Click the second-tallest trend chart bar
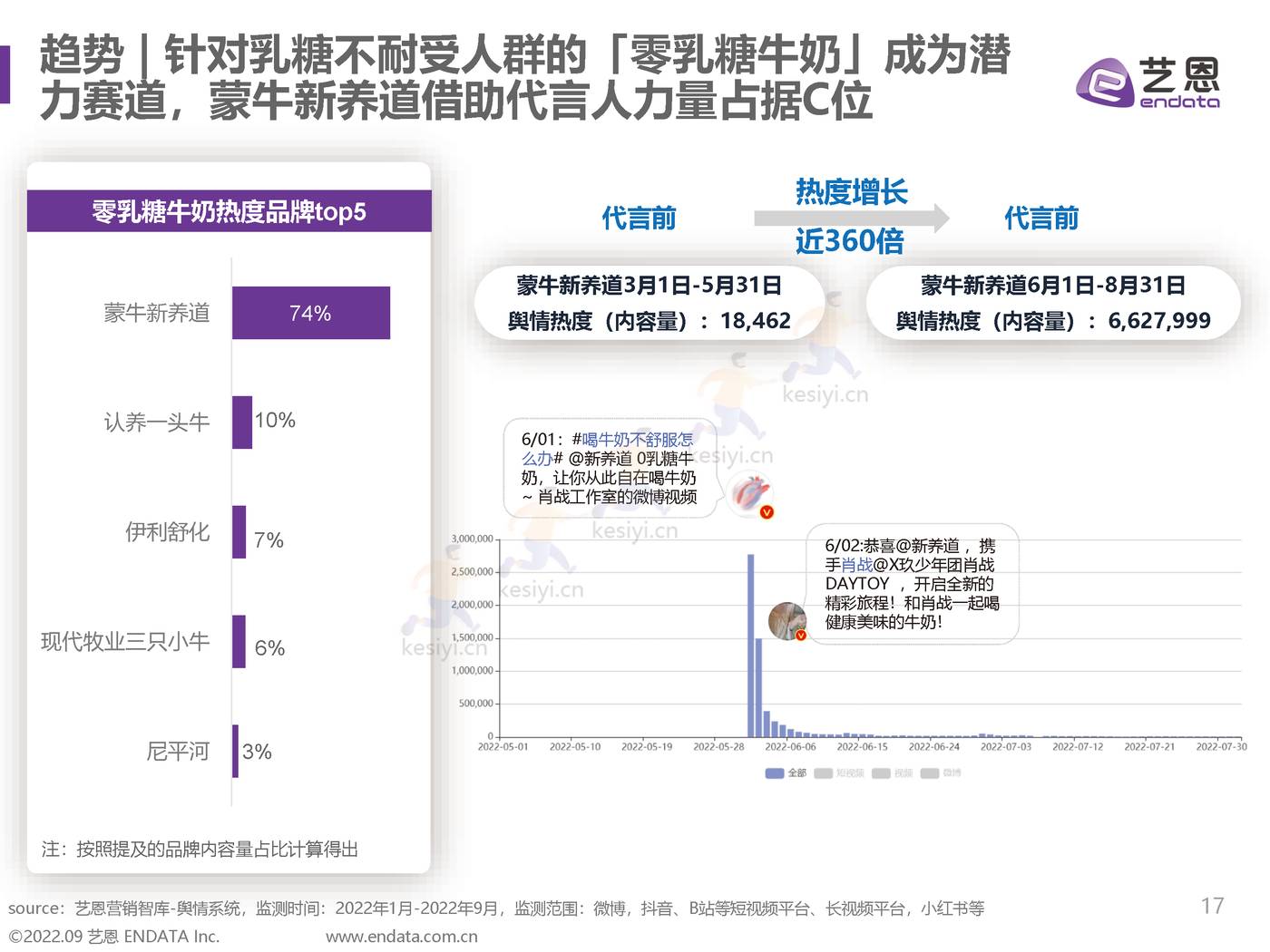Image resolution: width=1270 pixels, height=952 pixels. coord(758,687)
